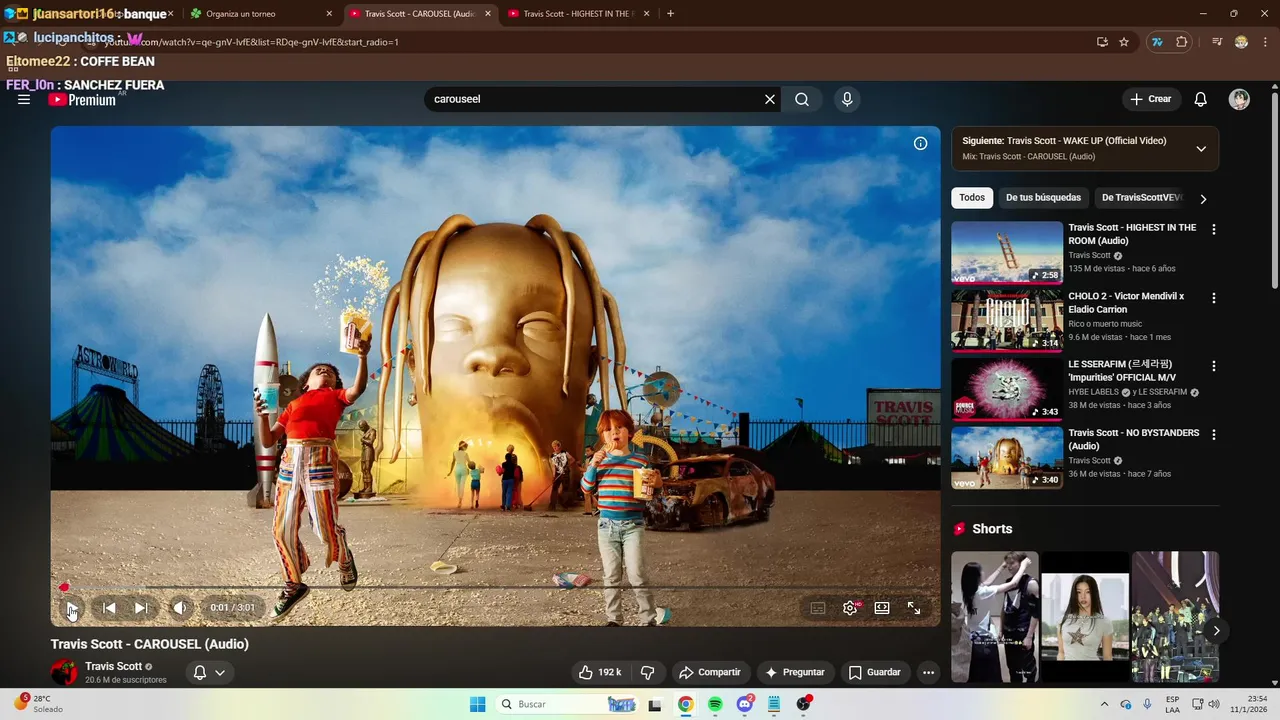Open a new browser tab
Viewport: 1280px width, 720px height.
pos(670,14)
